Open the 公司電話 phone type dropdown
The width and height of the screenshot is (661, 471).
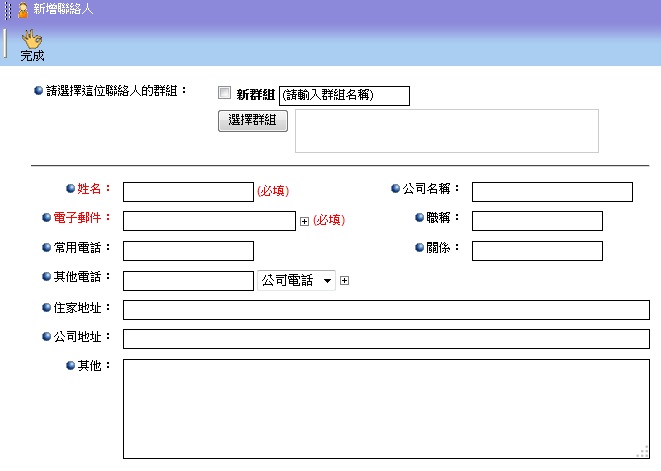click(297, 281)
